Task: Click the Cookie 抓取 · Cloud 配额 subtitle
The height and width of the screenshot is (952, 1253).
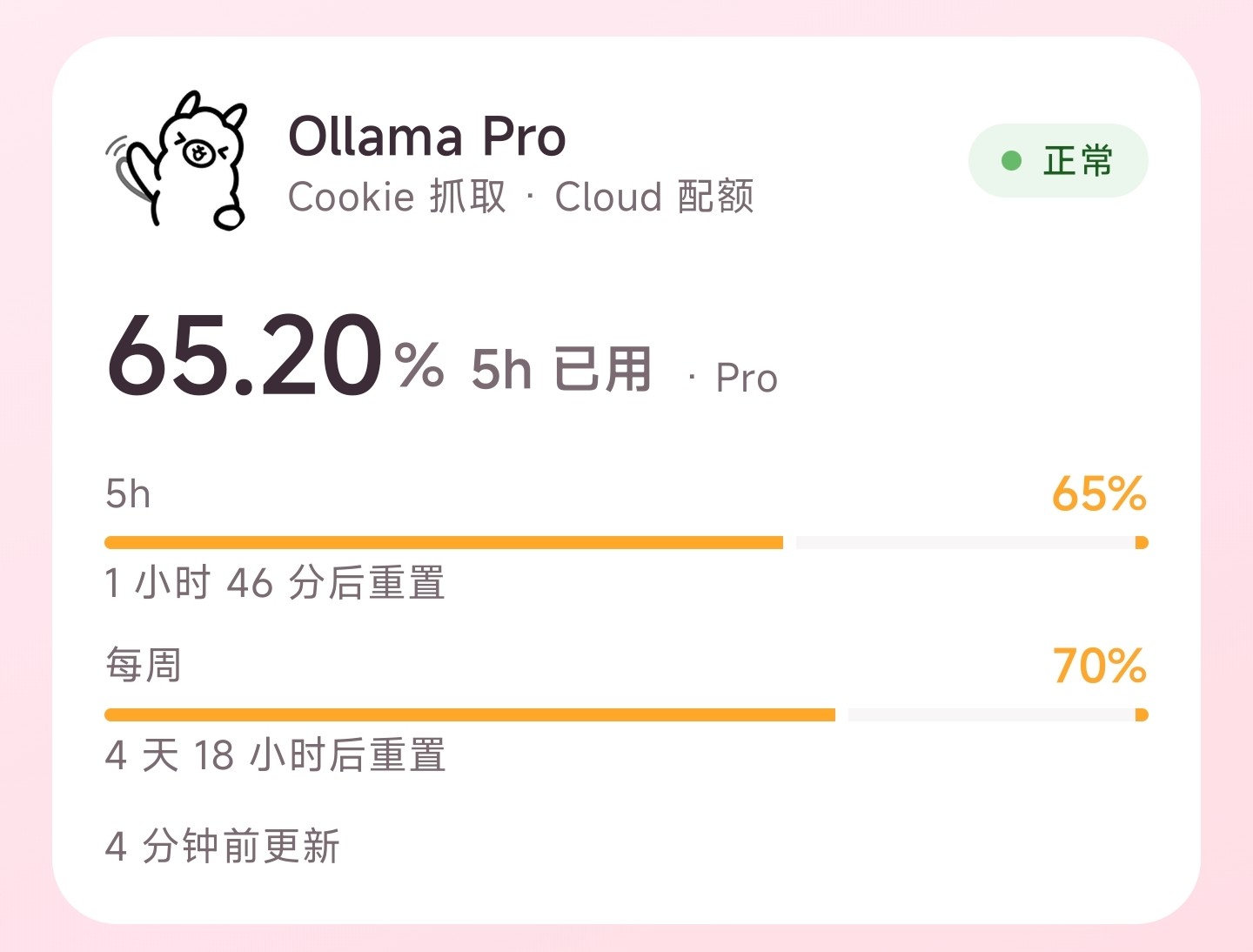Action: (521, 197)
